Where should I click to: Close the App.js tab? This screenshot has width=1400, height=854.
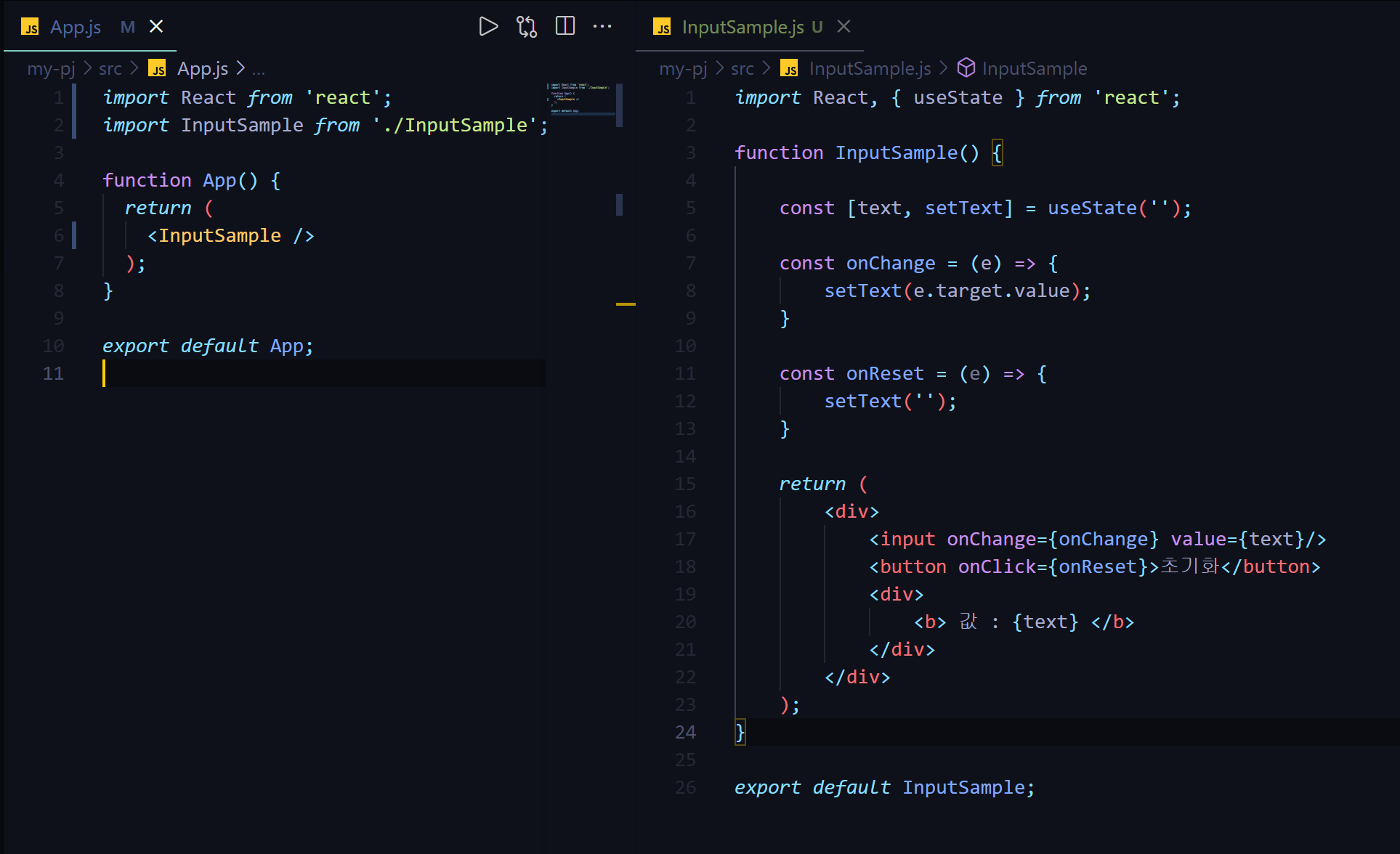156,27
